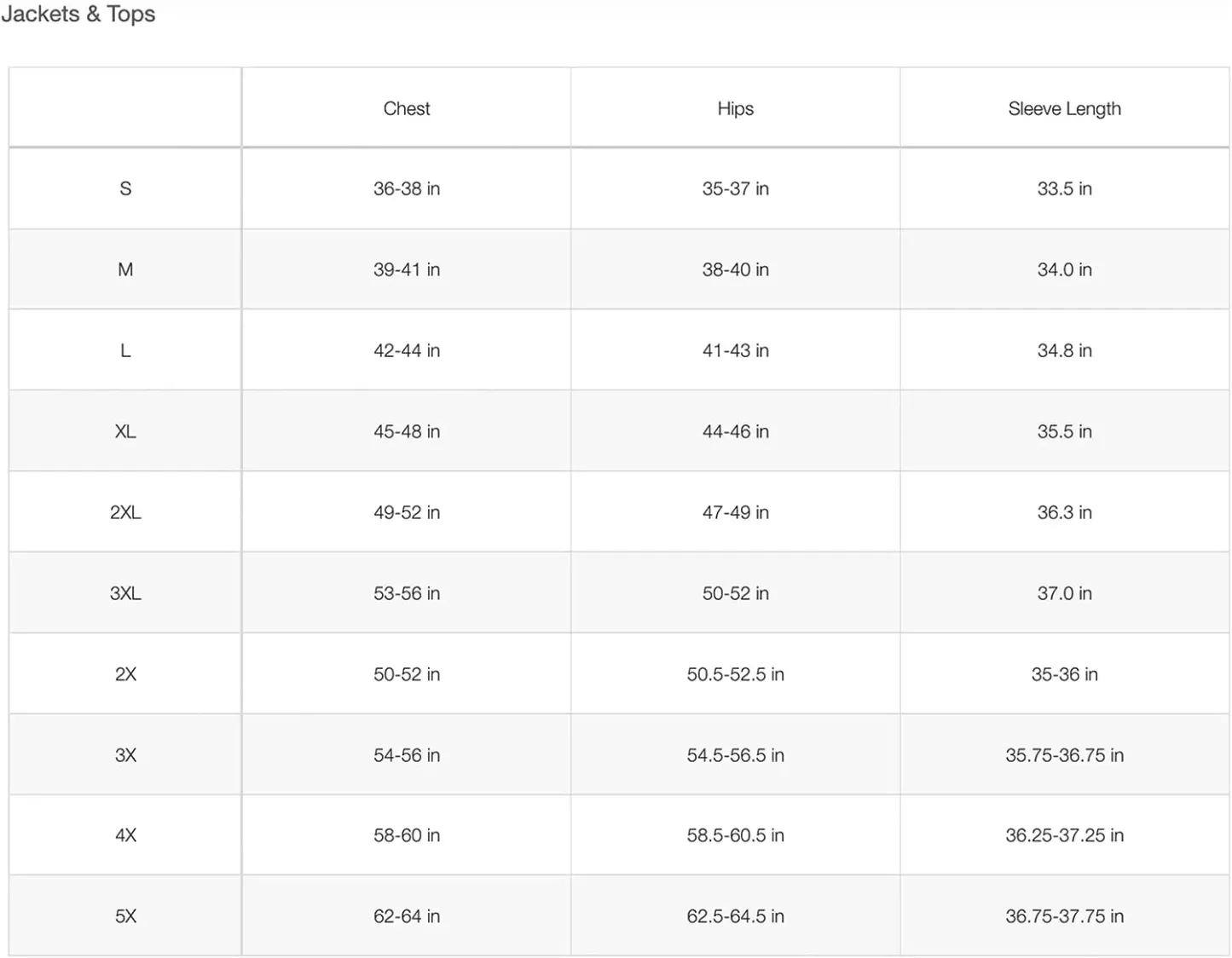This screenshot has height=958, width=1232.
Task: Click the 54.5-56.5 in hips cell
Action: (735, 755)
